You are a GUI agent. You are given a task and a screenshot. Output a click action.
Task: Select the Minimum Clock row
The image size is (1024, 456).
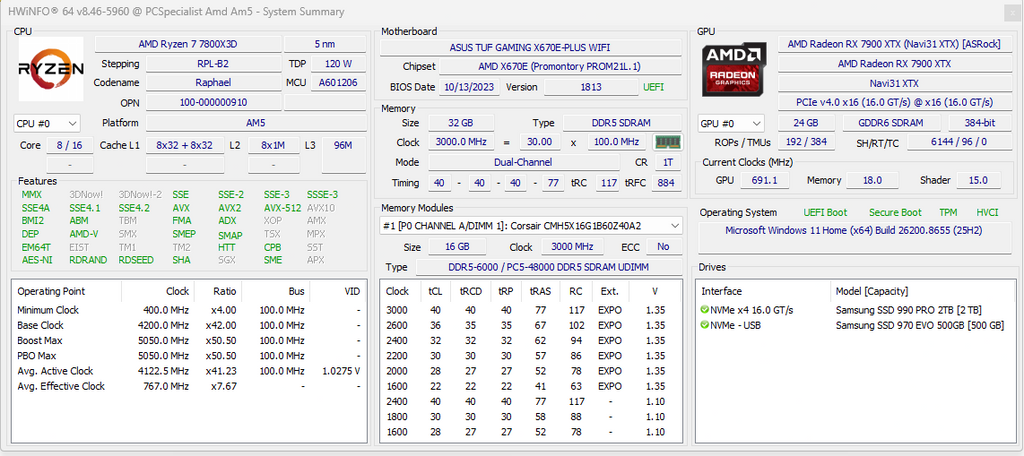[189, 310]
